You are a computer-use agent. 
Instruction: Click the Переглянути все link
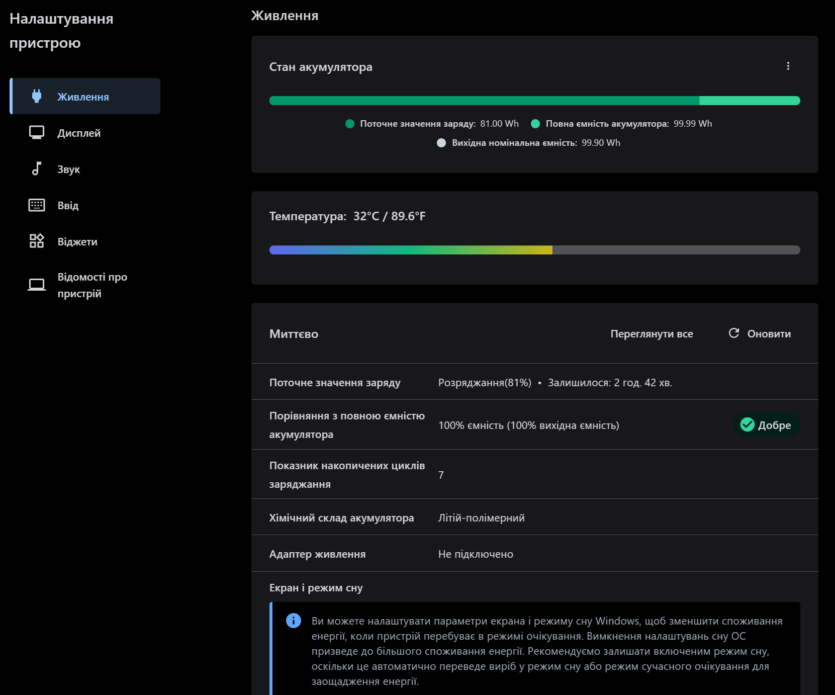coord(651,334)
